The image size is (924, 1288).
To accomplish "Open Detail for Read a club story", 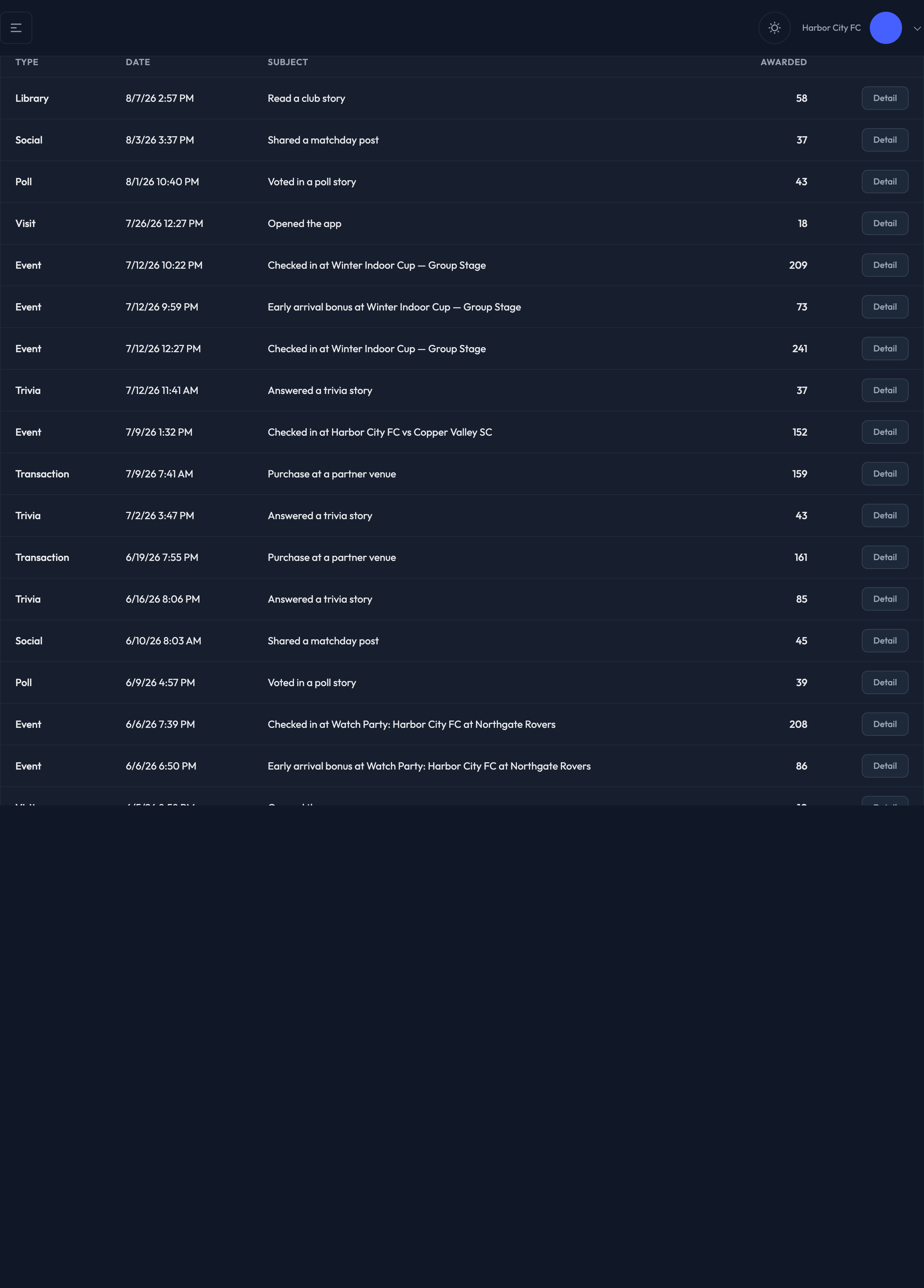I will 884,98.
